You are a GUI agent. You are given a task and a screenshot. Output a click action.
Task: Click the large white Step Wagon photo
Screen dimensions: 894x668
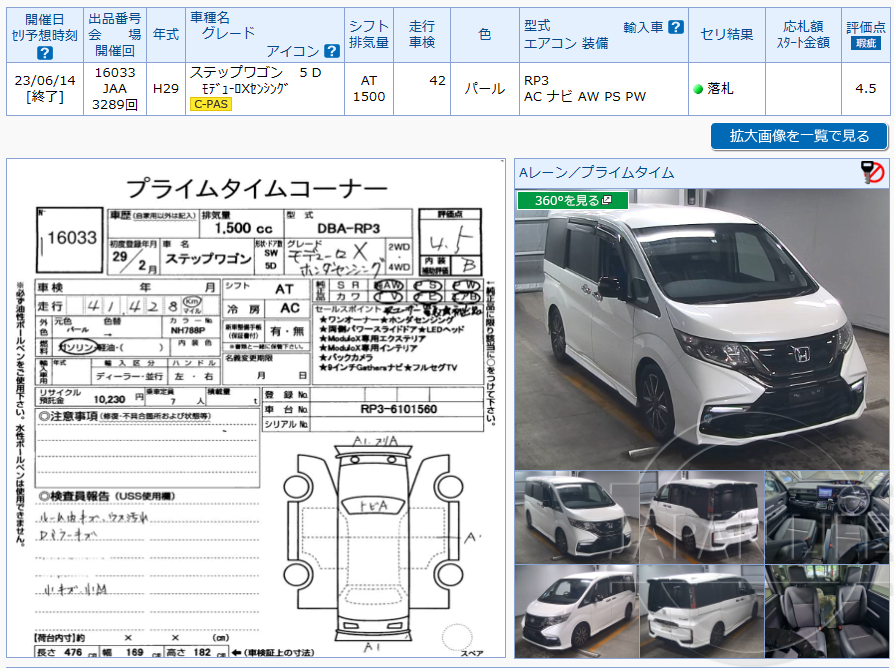click(x=700, y=330)
